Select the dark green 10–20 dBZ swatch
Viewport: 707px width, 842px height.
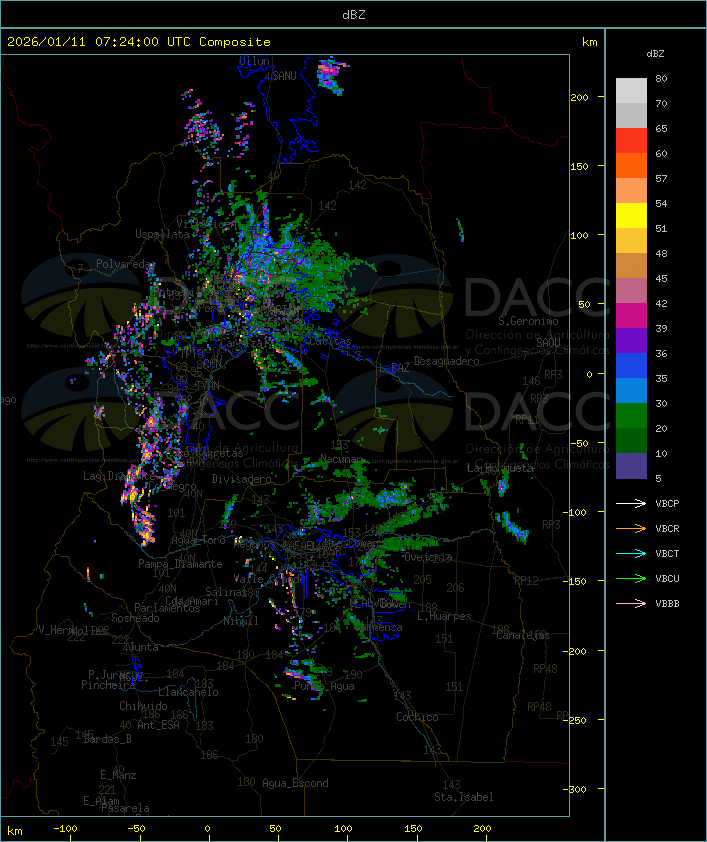coord(631,440)
